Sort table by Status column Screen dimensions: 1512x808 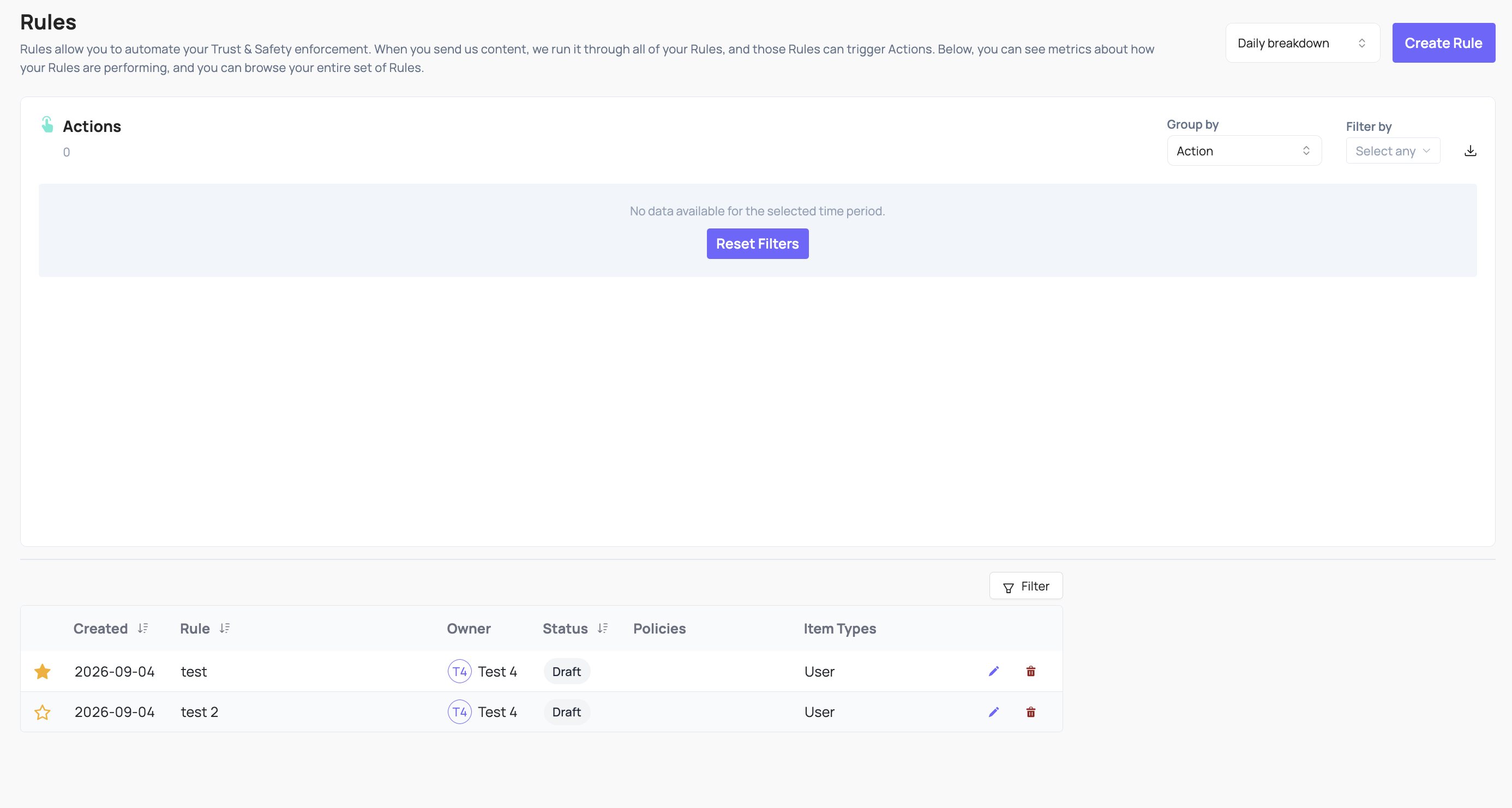[x=603, y=629]
